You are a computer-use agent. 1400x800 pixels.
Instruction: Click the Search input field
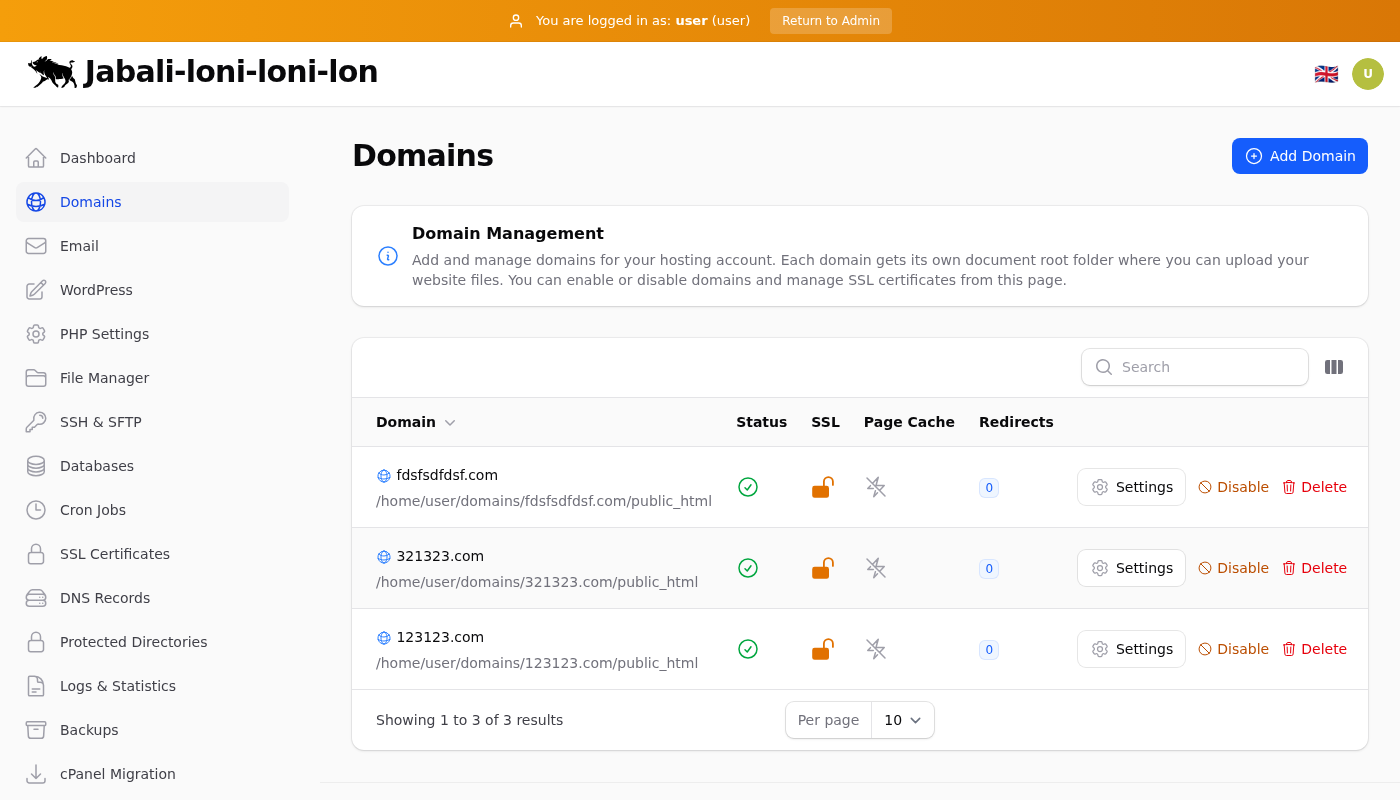1206,367
